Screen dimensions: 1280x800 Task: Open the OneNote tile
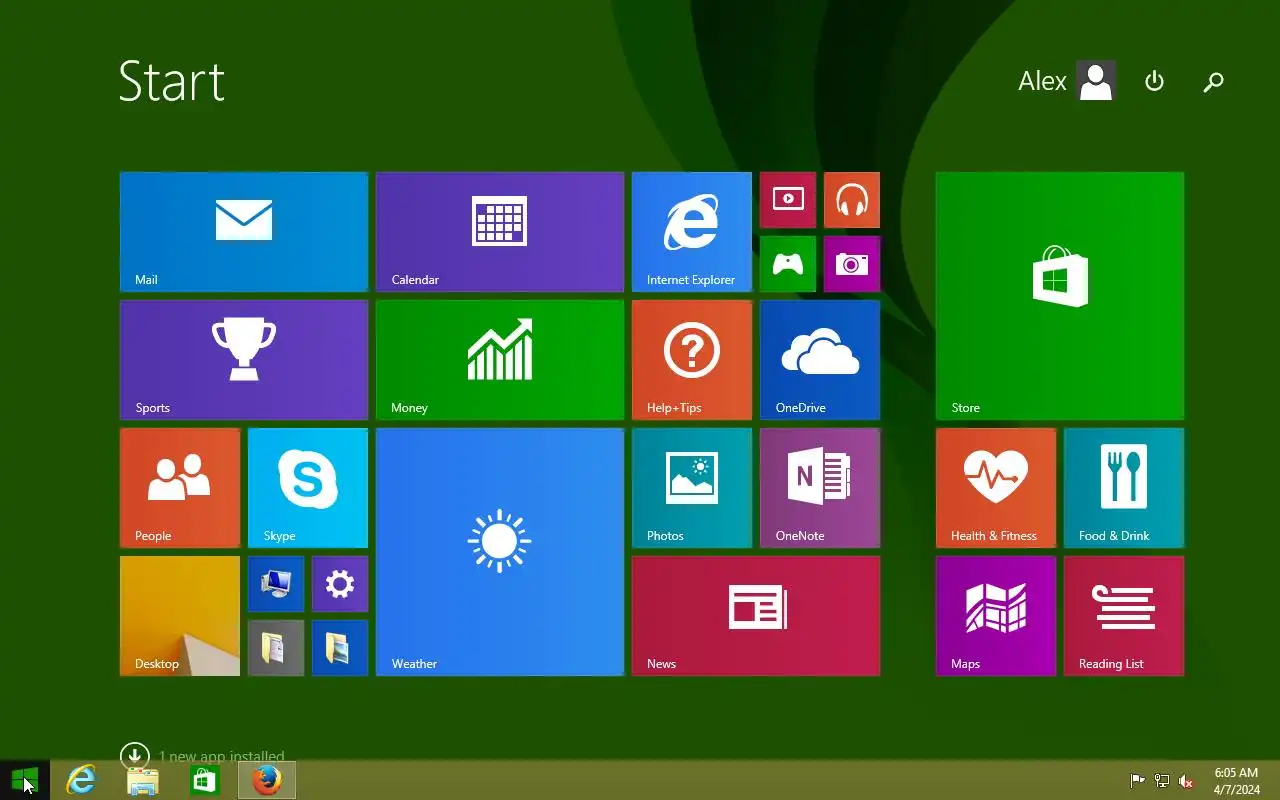pos(820,488)
